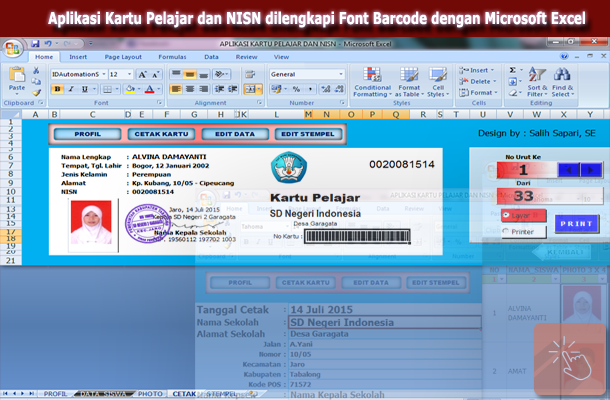Open the General number format dropdown
The height and width of the screenshot is (400, 610).
coord(341,74)
